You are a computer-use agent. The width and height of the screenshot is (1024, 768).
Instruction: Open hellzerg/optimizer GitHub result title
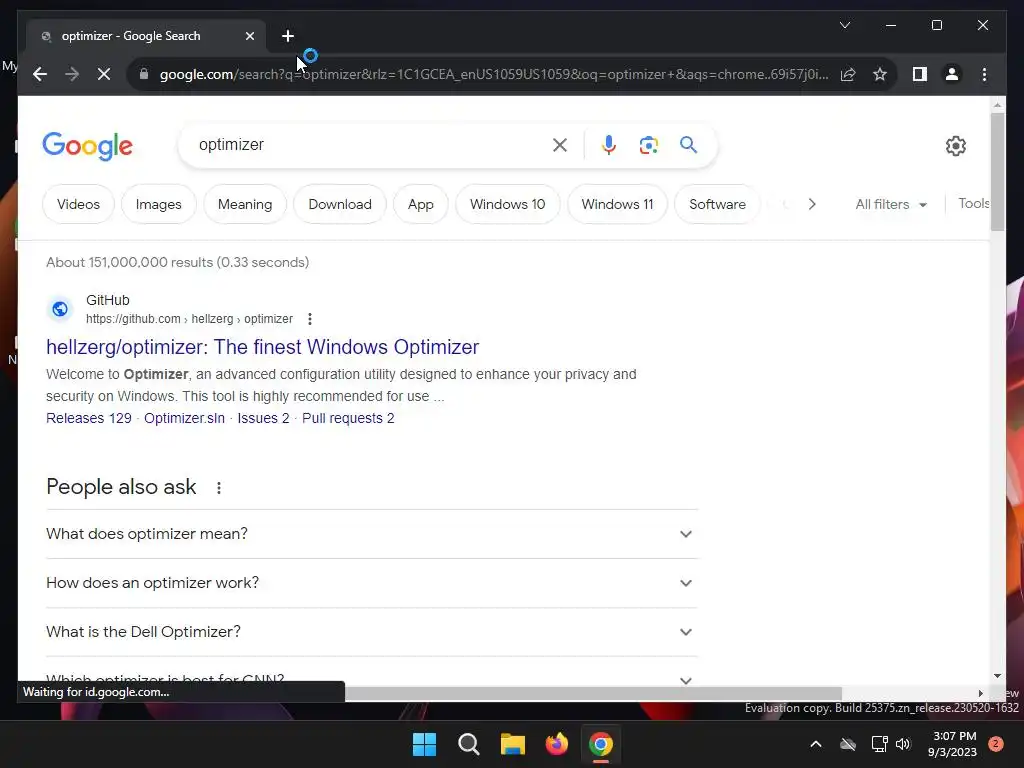pyautogui.click(x=263, y=347)
